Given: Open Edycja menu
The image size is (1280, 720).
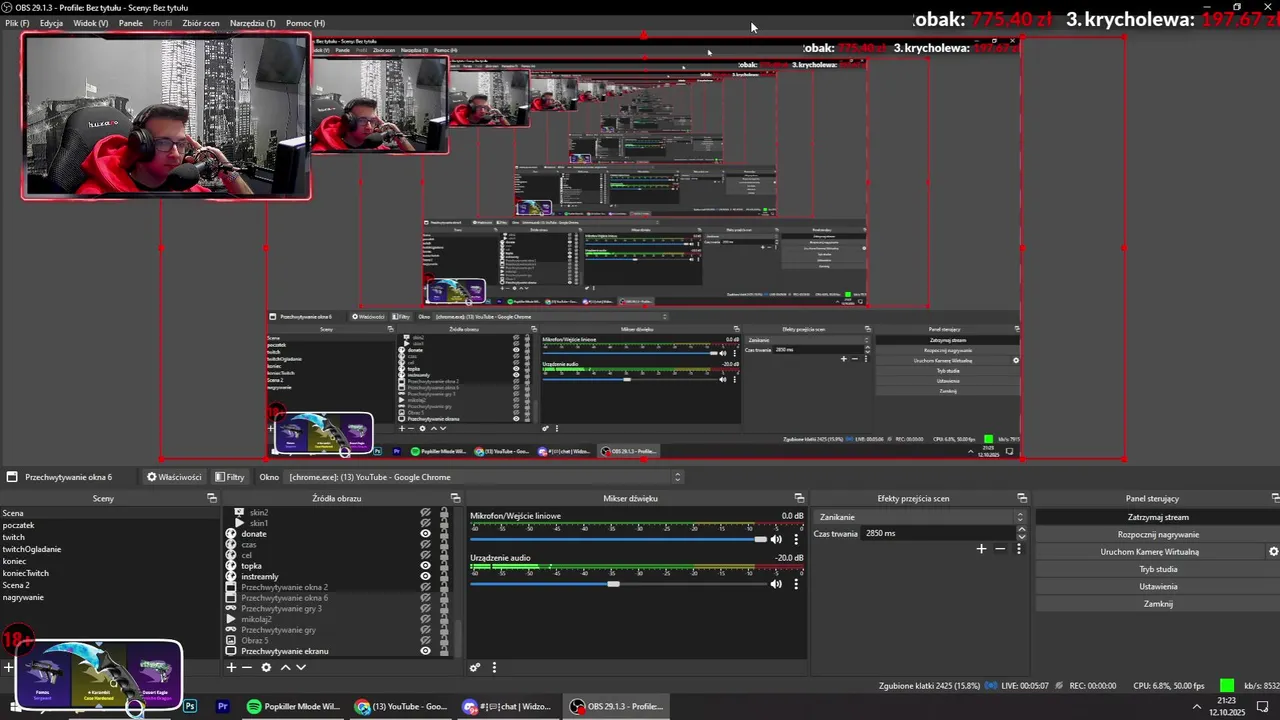Looking at the screenshot, I should (x=52, y=23).
